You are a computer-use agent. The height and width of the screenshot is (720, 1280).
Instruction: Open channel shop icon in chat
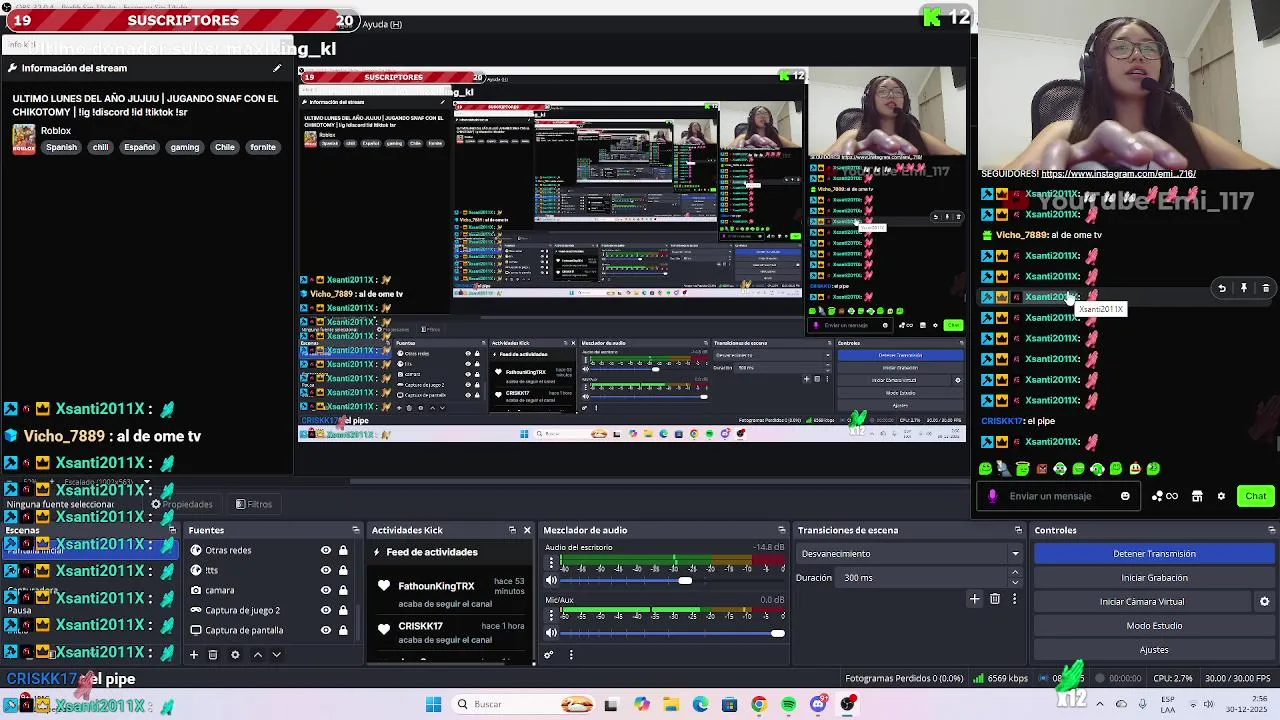pyautogui.click(x=1197, y=496)
